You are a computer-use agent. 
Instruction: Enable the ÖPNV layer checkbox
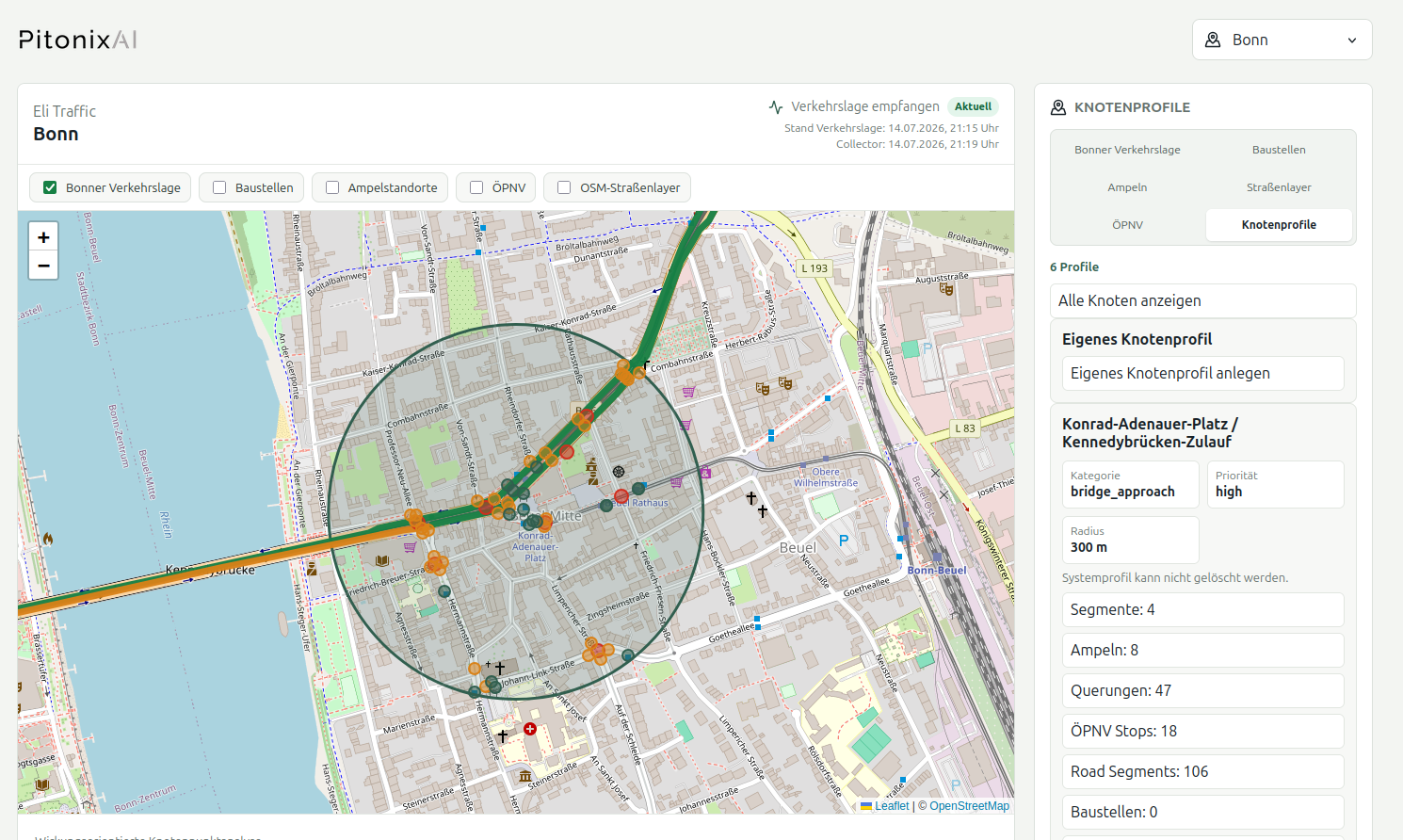tap(476, 187)
